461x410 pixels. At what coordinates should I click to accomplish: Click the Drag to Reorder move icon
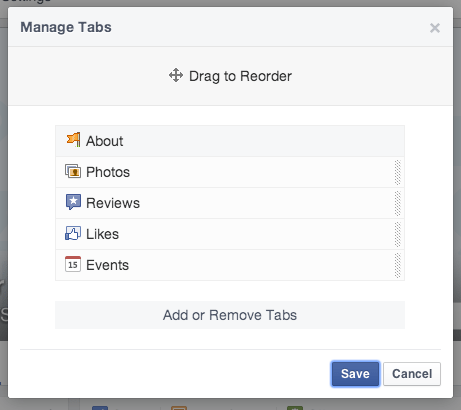pos(176,75)
